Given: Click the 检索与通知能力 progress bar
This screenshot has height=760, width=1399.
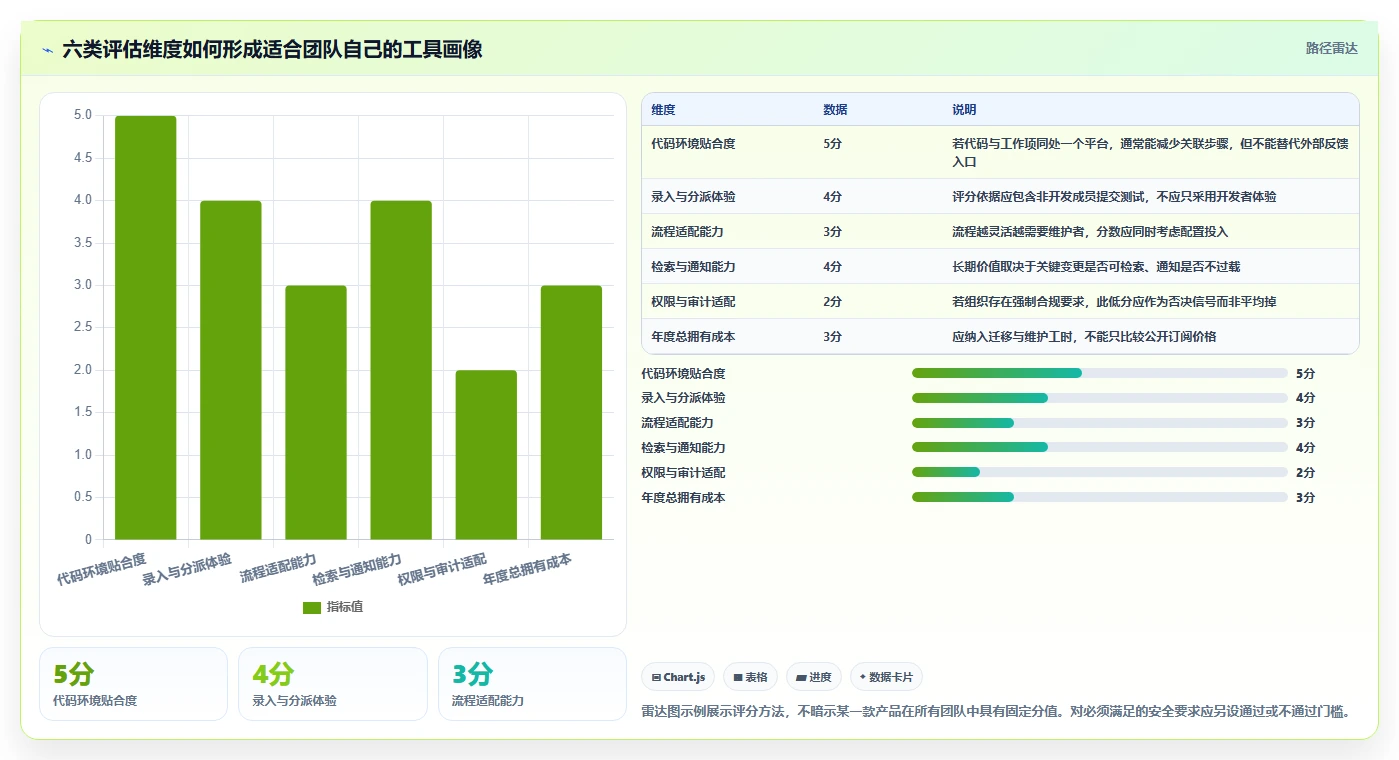Looking at the screenshot, I should coord(1099,448).
